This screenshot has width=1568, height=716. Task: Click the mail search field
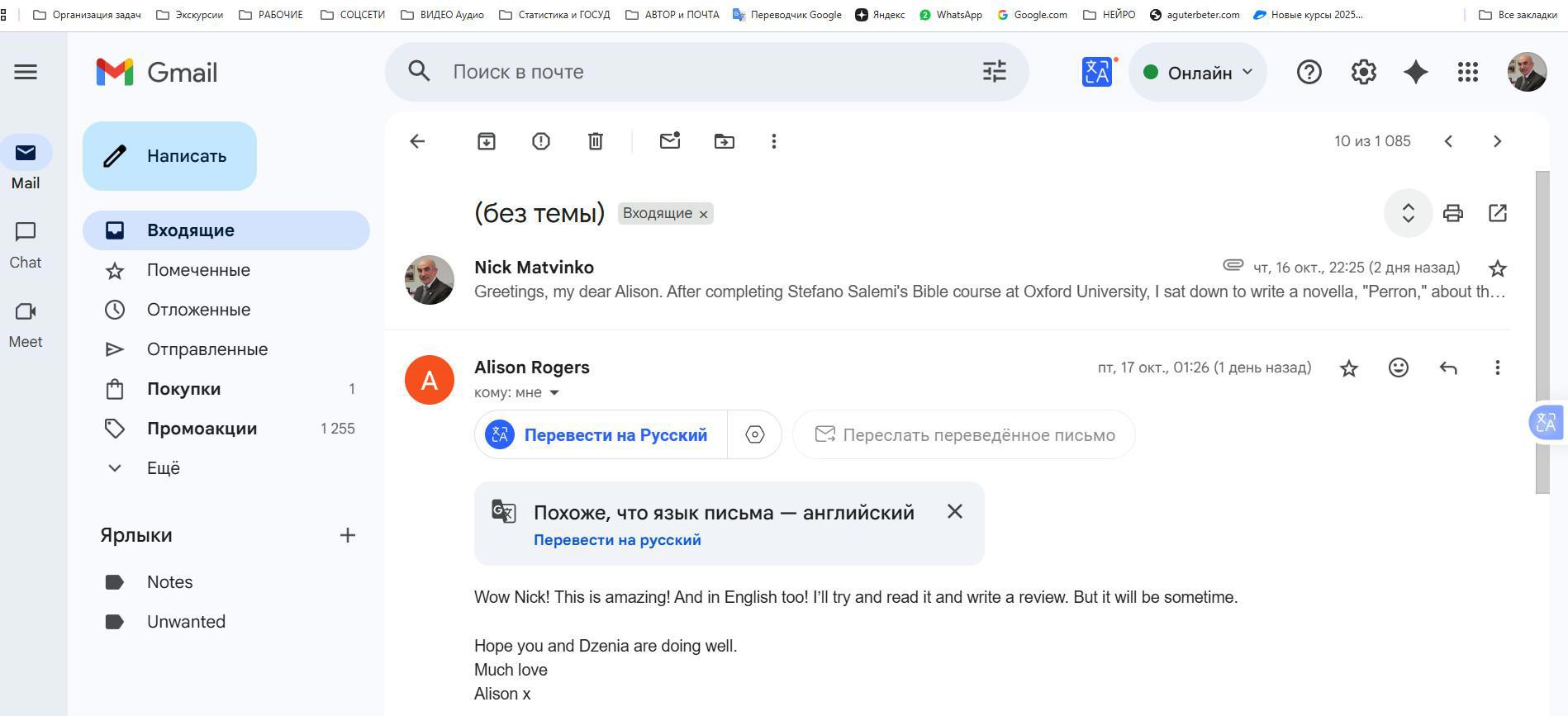coord(702,72)
